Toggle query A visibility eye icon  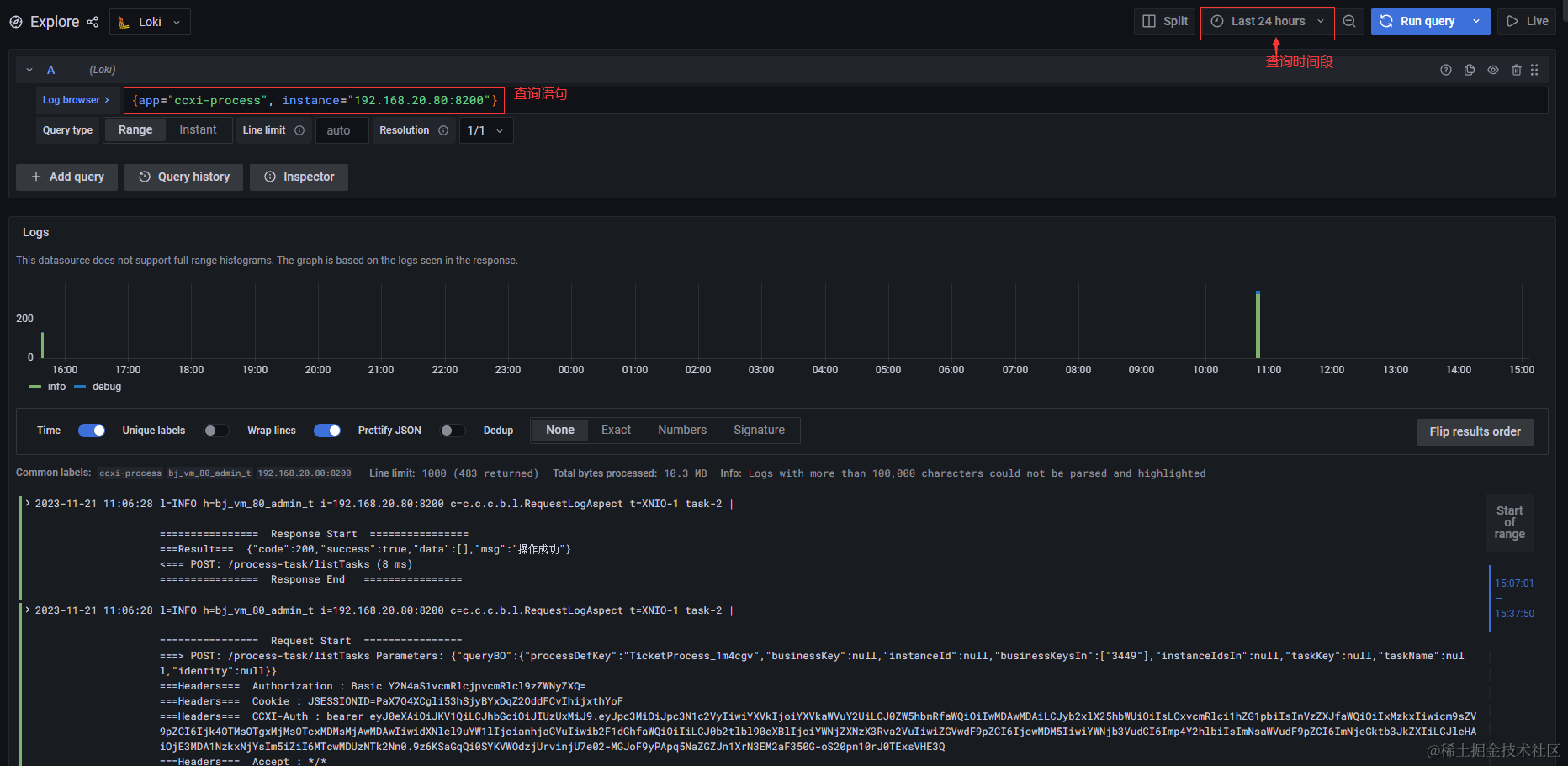click(1493, 70)
